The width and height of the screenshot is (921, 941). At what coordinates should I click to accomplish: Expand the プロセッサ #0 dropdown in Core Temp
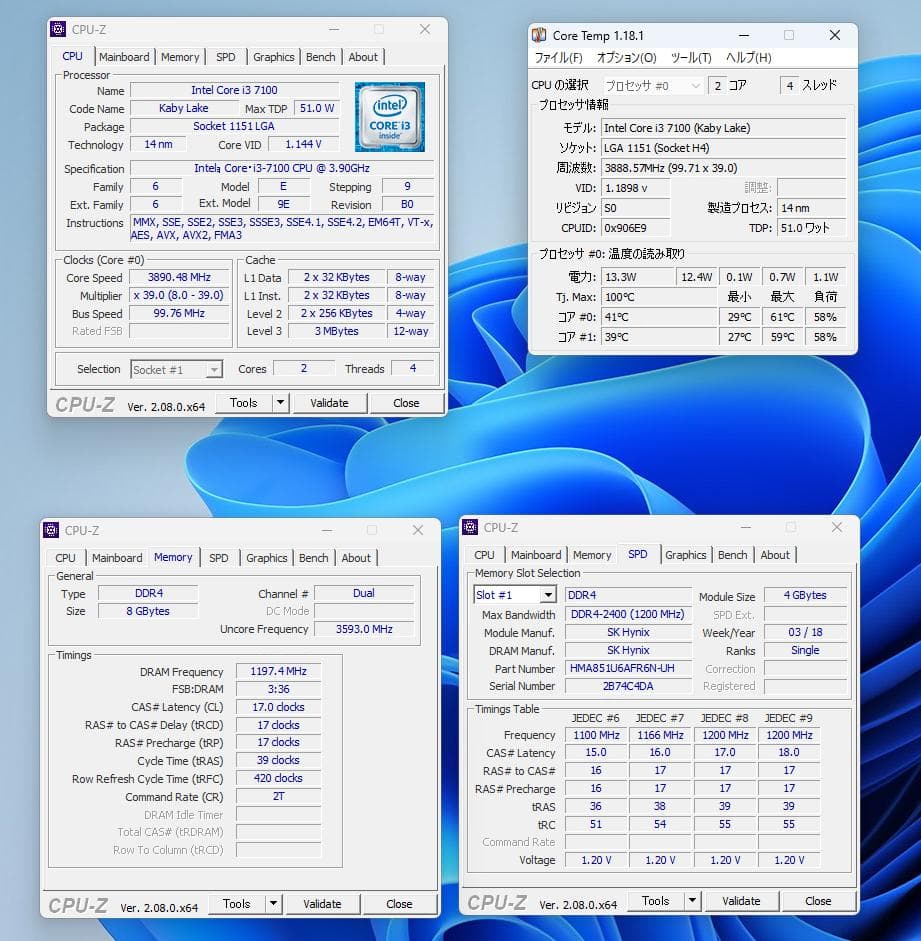point(695,85)
